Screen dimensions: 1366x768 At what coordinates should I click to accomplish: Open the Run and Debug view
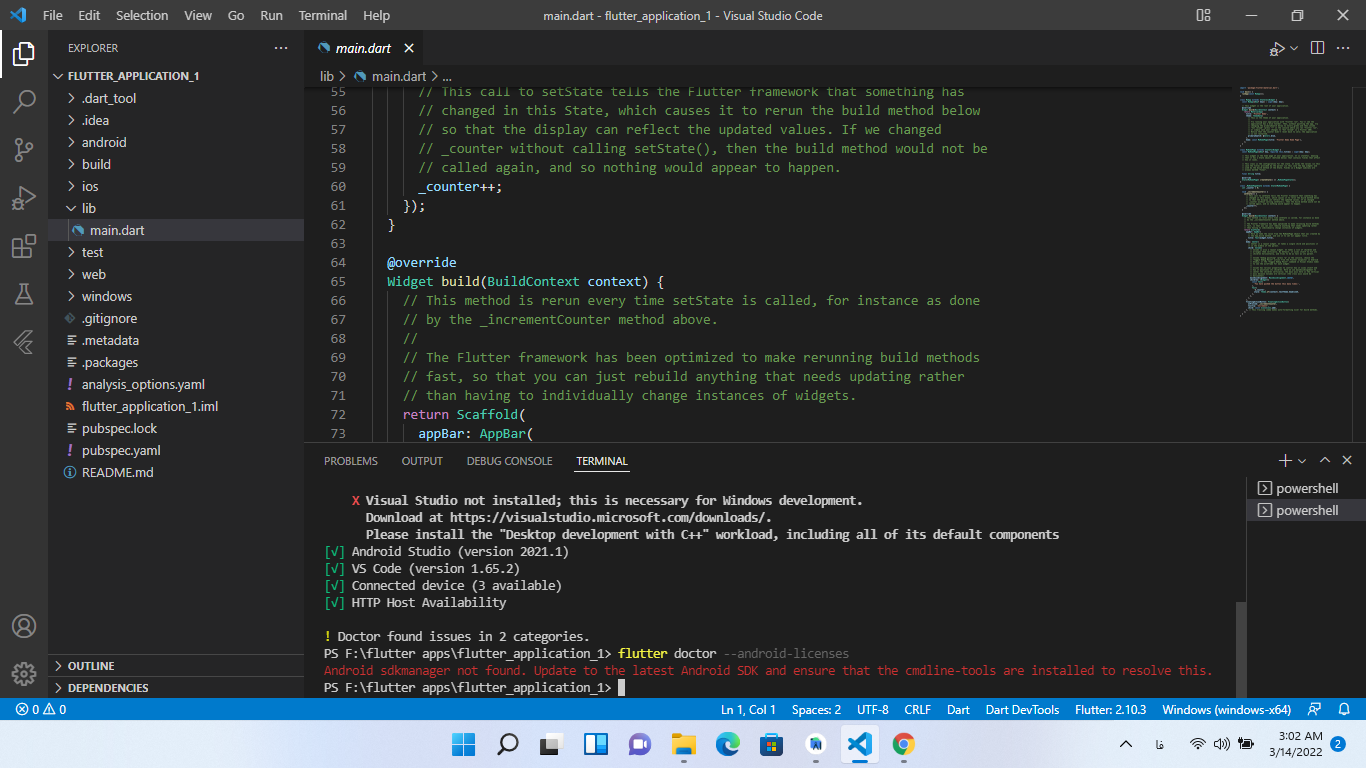pos(24,198)
